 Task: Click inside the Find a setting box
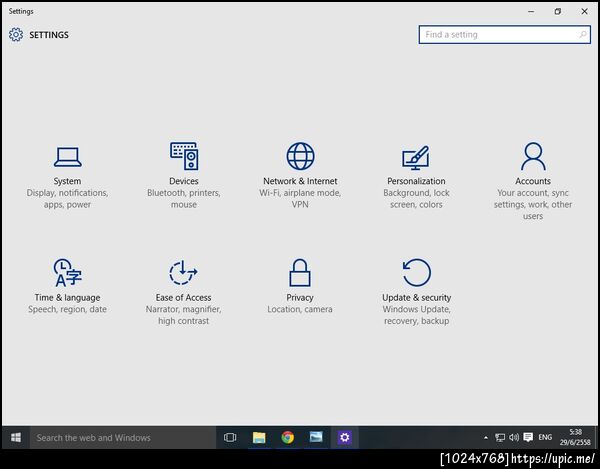click(505, 34)
